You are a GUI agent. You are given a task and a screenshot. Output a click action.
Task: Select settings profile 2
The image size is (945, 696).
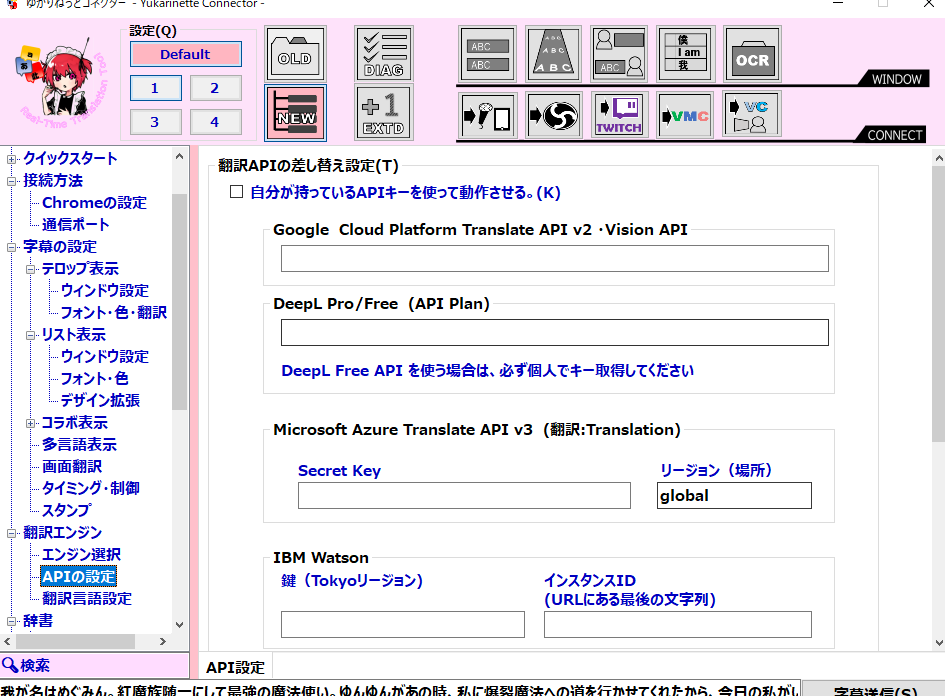(215, 88)
